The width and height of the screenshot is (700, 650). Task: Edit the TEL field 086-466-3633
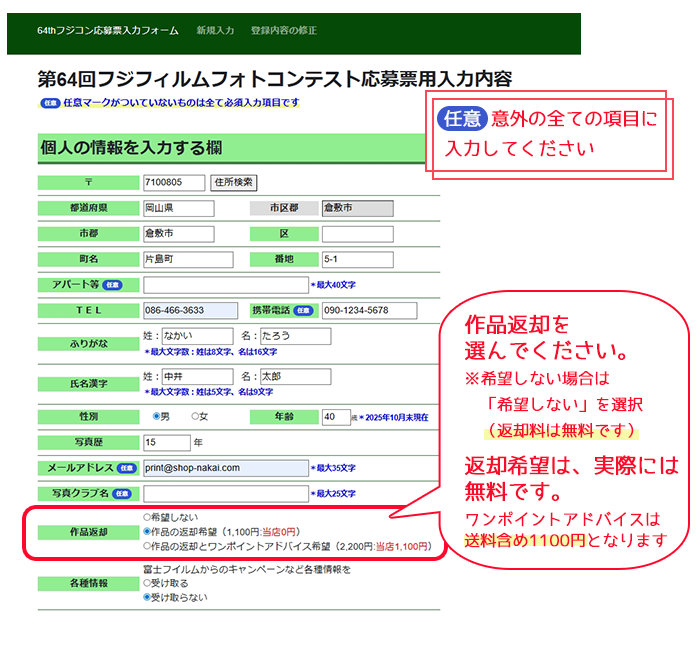[x=190, y=310]
